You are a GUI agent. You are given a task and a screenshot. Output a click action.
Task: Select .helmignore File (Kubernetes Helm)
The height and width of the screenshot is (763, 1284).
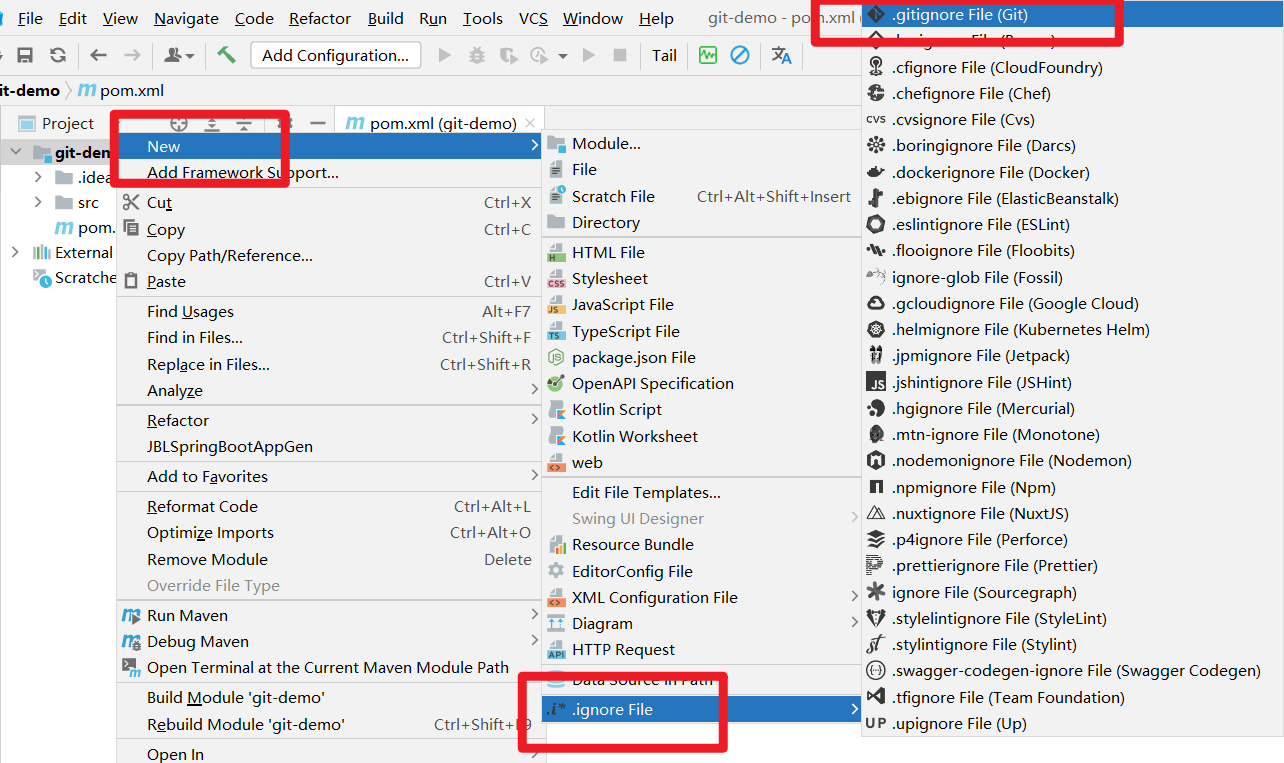(1071, 329)
